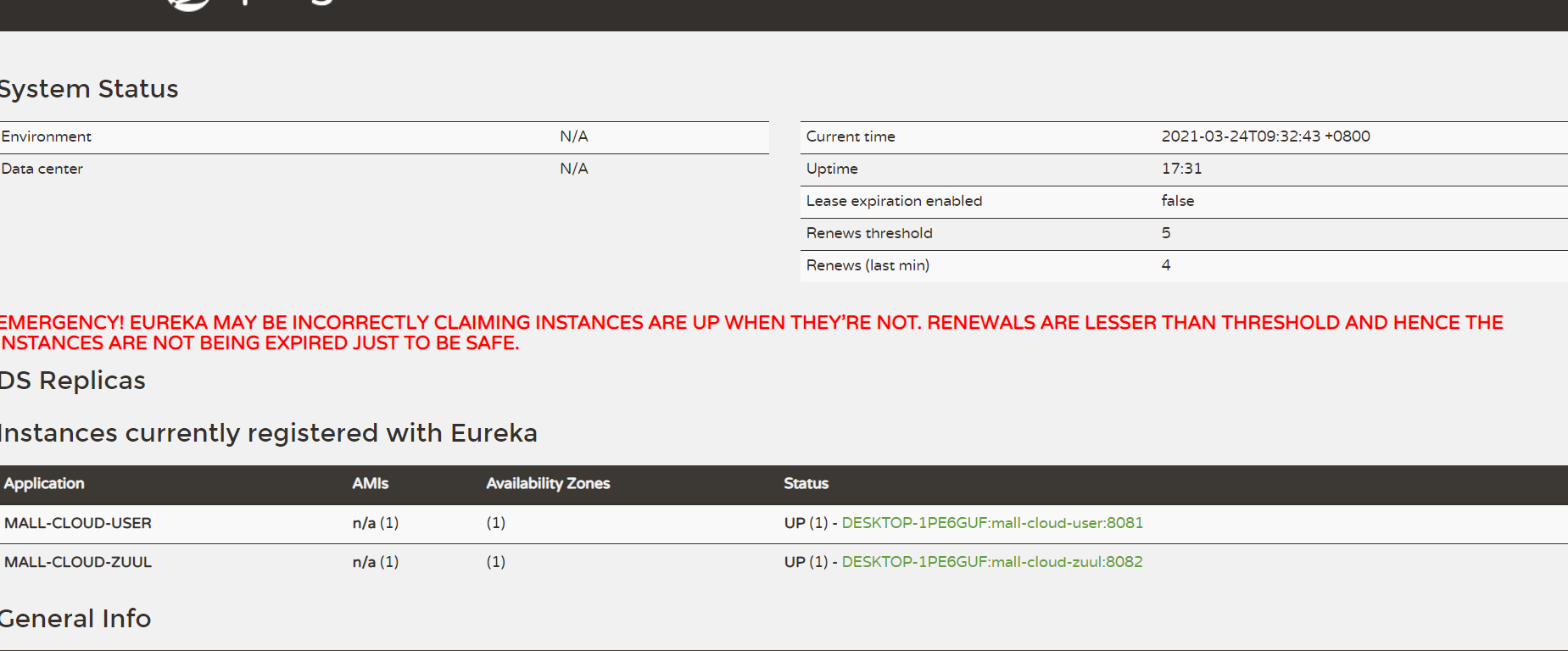Click the Renews (last min) label

coord(868,265)
